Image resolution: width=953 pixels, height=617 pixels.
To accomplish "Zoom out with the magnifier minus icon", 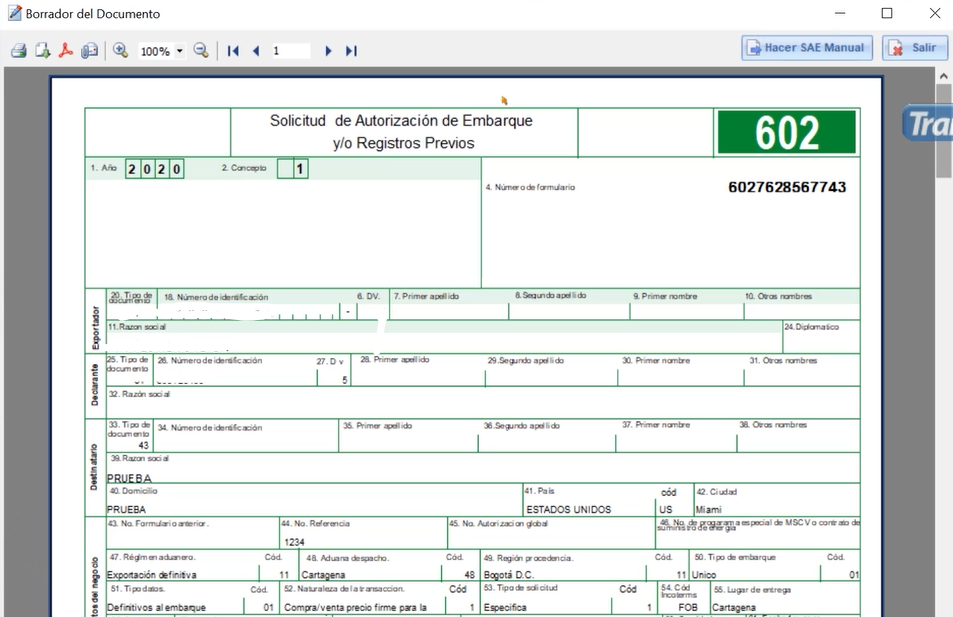I will click(201, 51).
